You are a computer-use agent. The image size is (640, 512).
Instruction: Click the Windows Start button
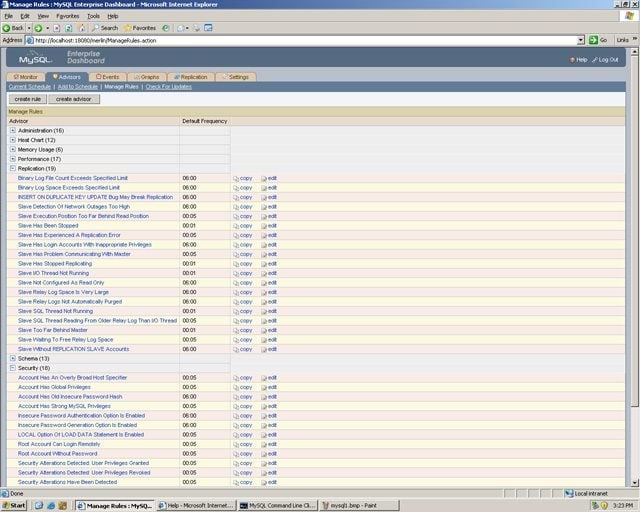14,505
